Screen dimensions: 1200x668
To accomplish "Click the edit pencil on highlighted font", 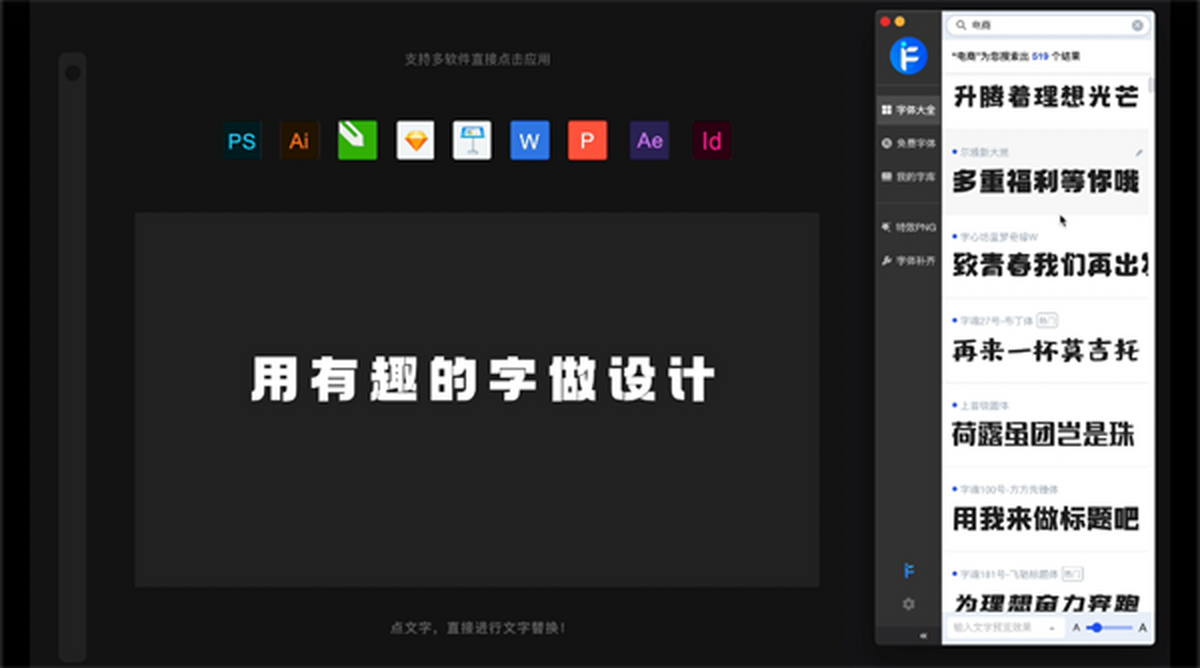I will coord(1138,152).
